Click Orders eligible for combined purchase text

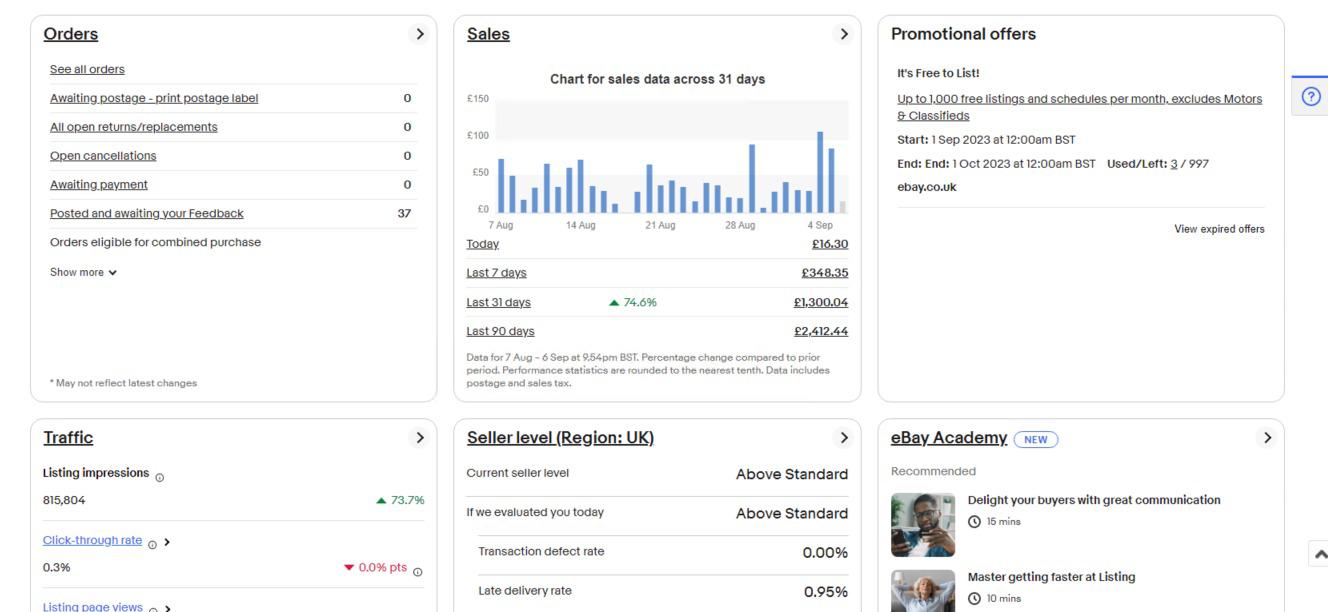(x=155, y=242)
